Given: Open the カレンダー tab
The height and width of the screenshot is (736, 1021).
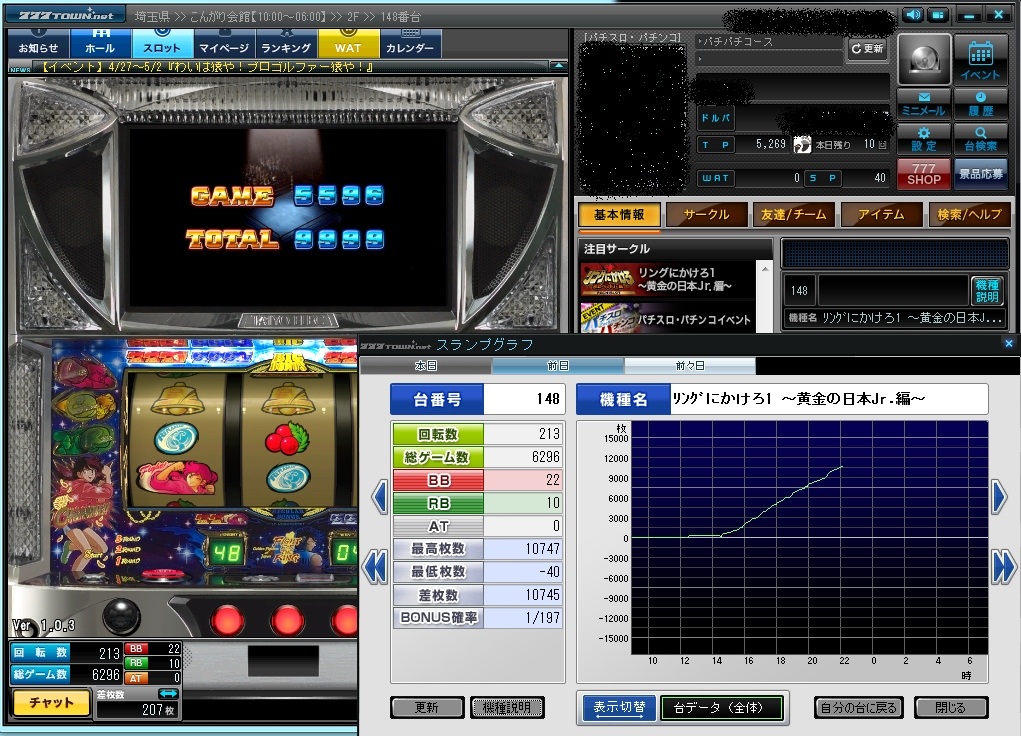Looking at the screenshot, I should [x=410, y=44].
